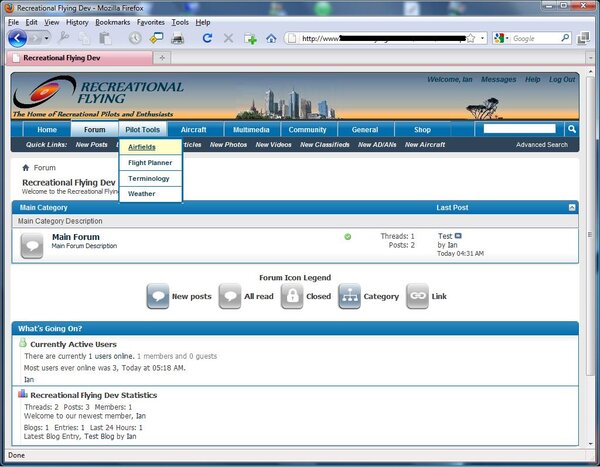
Task: Click the Firefox back arrow button
Action: pos(17,38)
